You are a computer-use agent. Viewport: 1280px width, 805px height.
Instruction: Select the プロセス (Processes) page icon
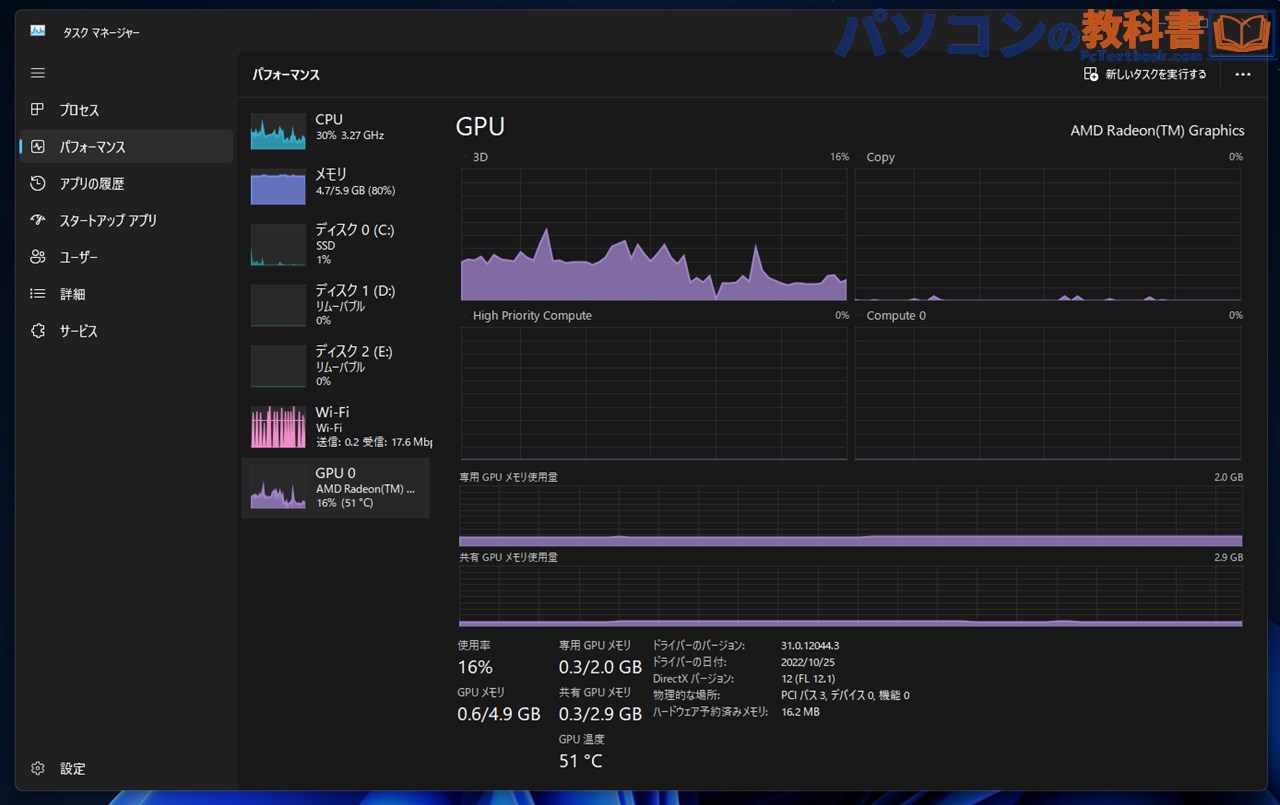click(37, 110)
